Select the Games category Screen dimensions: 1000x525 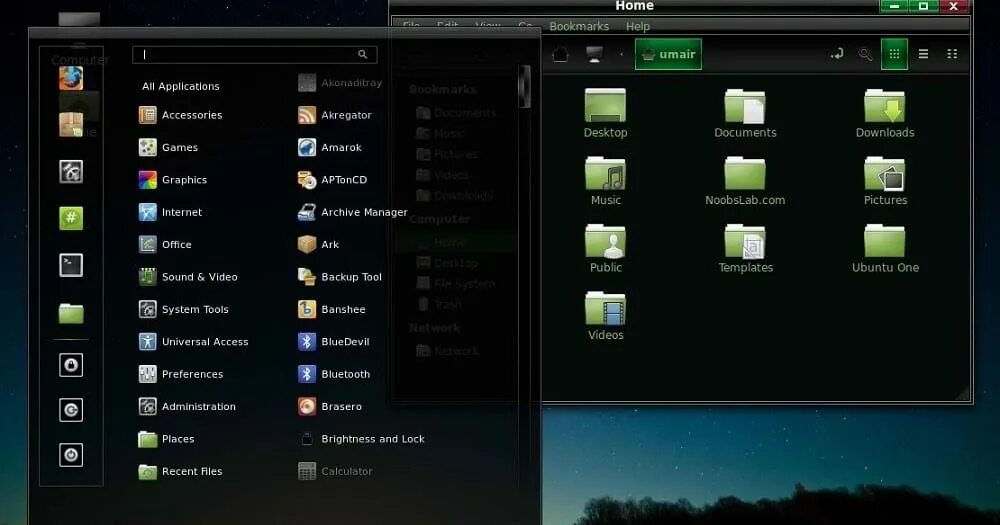[x=168, y=147]
